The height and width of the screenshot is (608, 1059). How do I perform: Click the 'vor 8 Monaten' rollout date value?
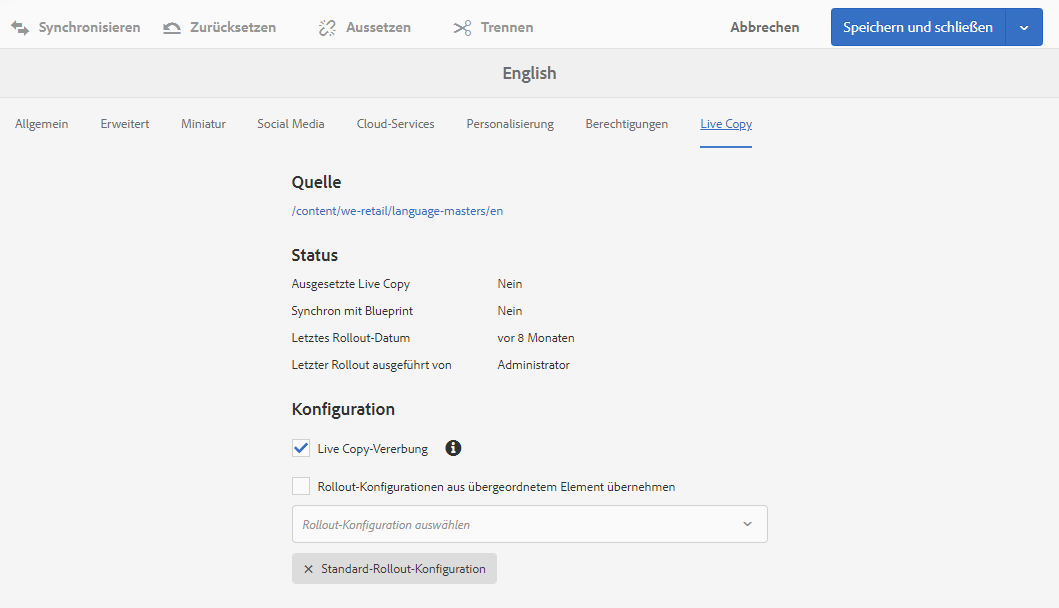point(536,338)
